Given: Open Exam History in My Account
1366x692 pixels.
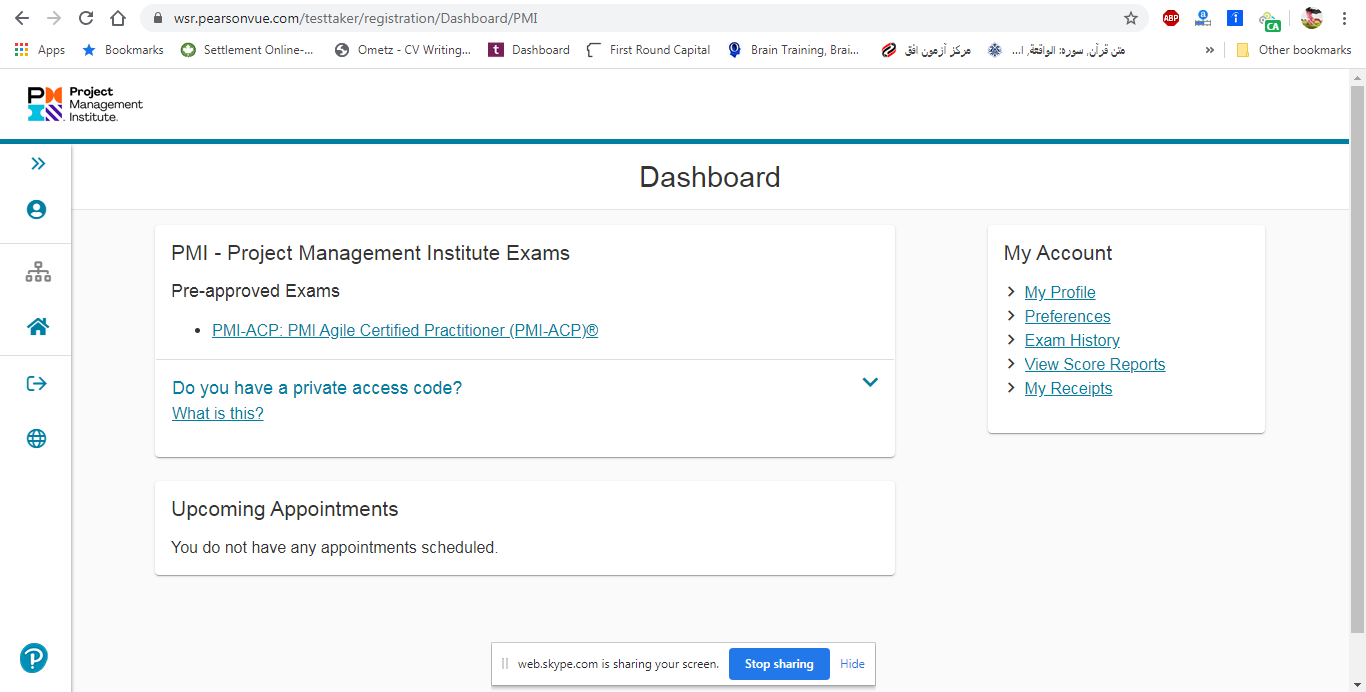Looking at the screenshot, I should pos(1072,341).
